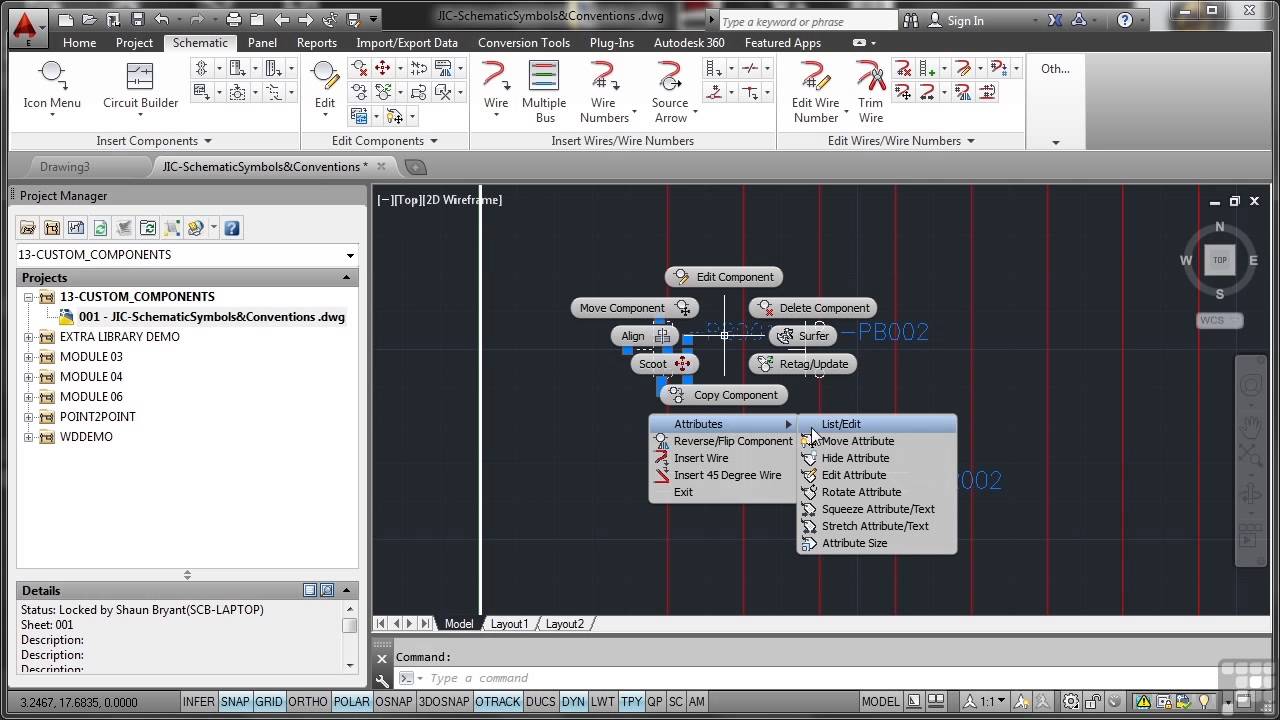This screenshot has width=1280, height=720.
Task: Expand the MODULE 03 project node
Action: [29, 357]
